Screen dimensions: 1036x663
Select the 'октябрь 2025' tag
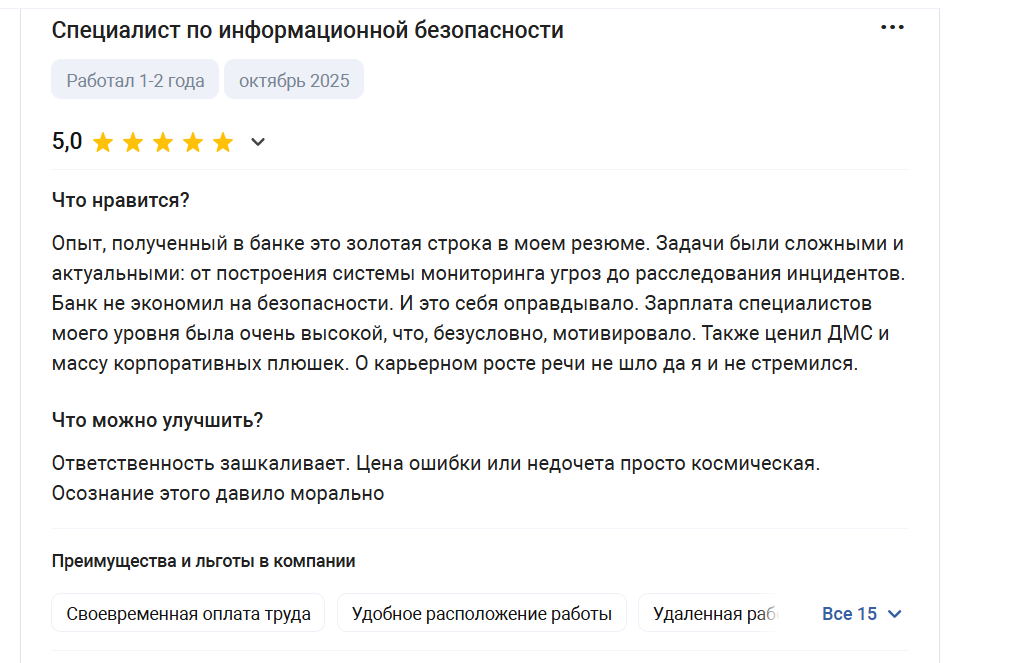[294, 80]
